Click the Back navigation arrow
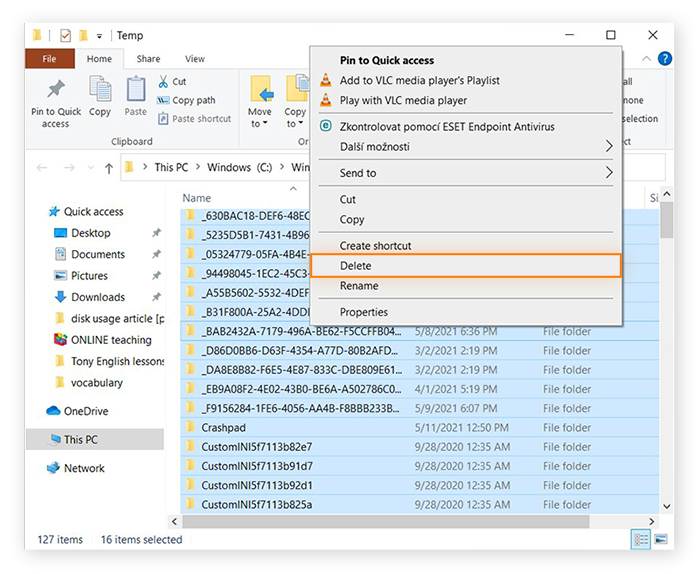The height and width of the screenshot is (574, 700). point(42,168)
